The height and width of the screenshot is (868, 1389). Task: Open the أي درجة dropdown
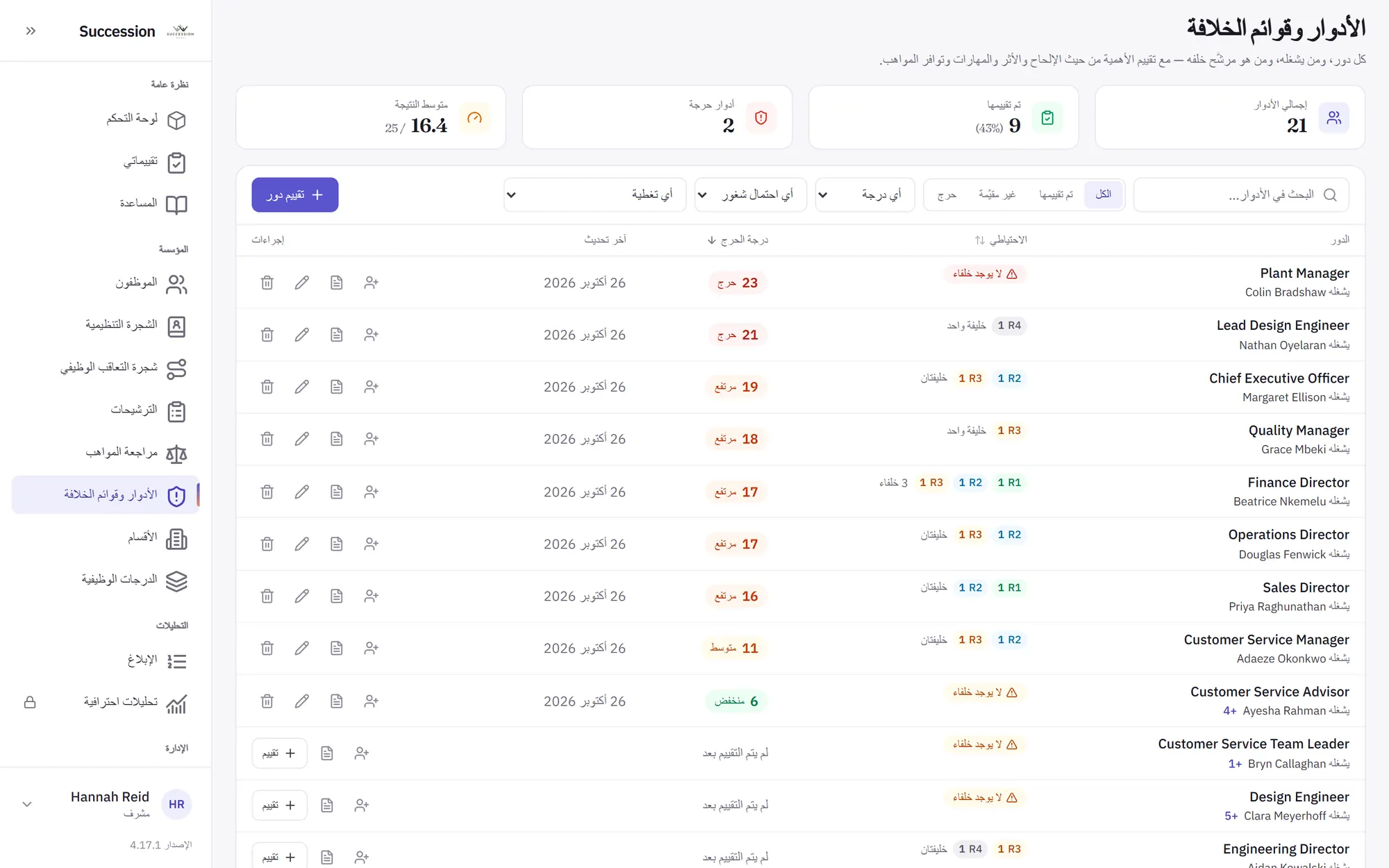tap(865, 195)
